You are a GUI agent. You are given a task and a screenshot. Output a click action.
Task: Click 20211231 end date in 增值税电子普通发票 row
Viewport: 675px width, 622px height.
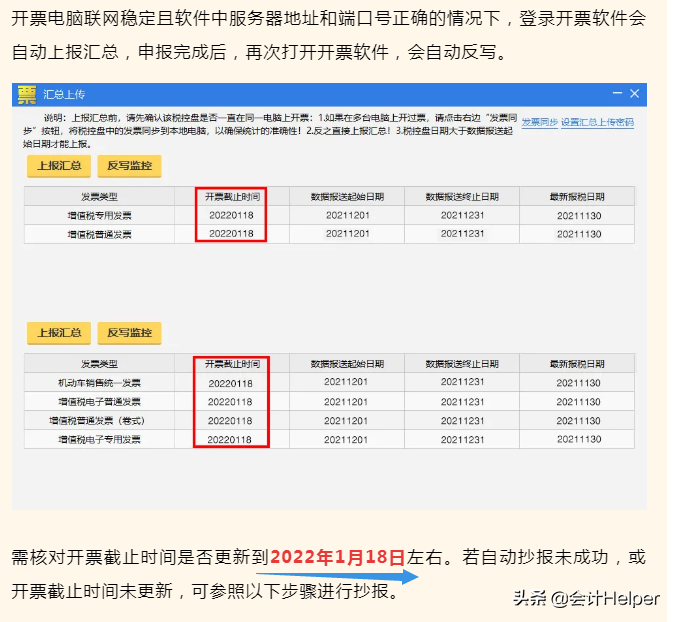coord(462,402)
